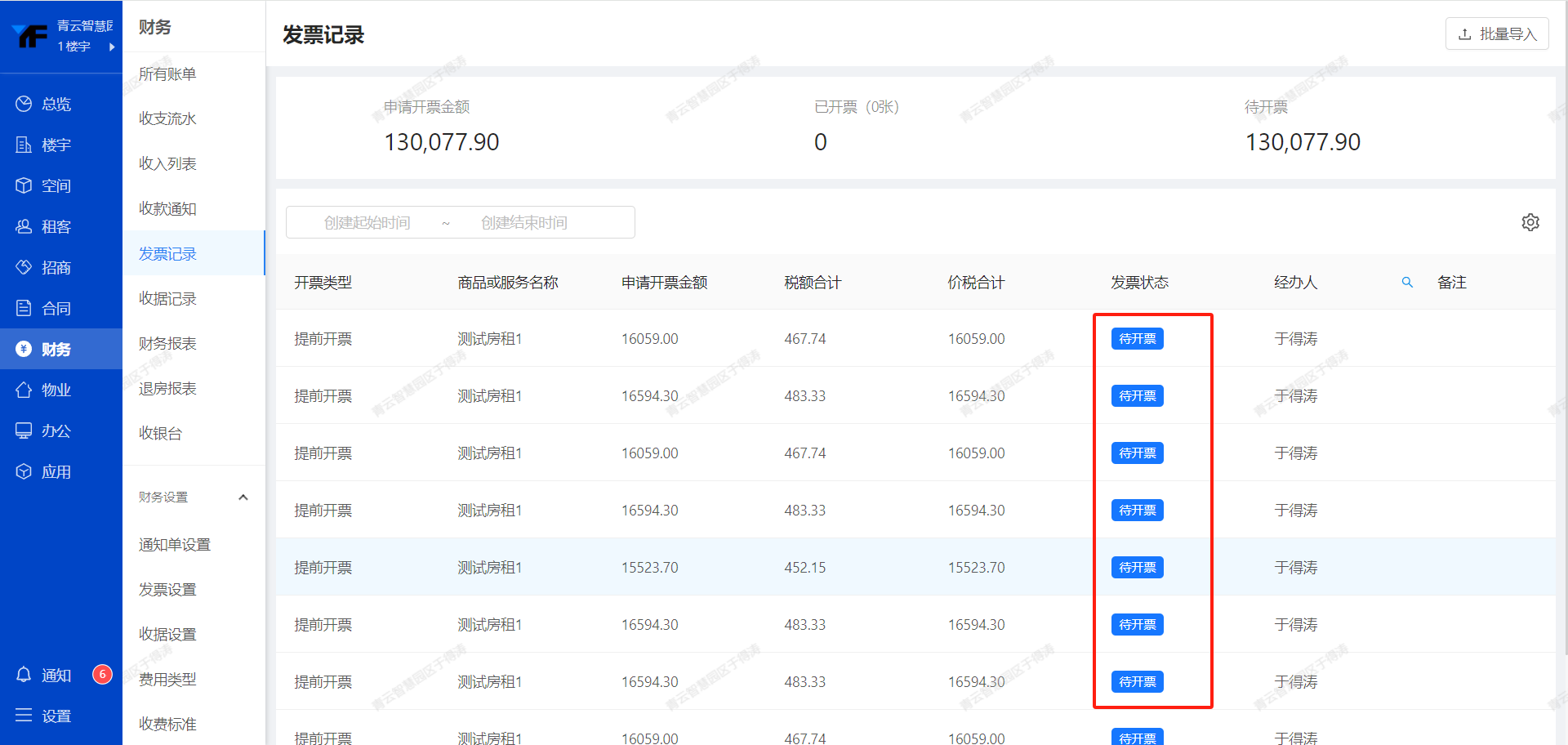
Task: Go to 收据记录 menu item
Action: (167, 299)
